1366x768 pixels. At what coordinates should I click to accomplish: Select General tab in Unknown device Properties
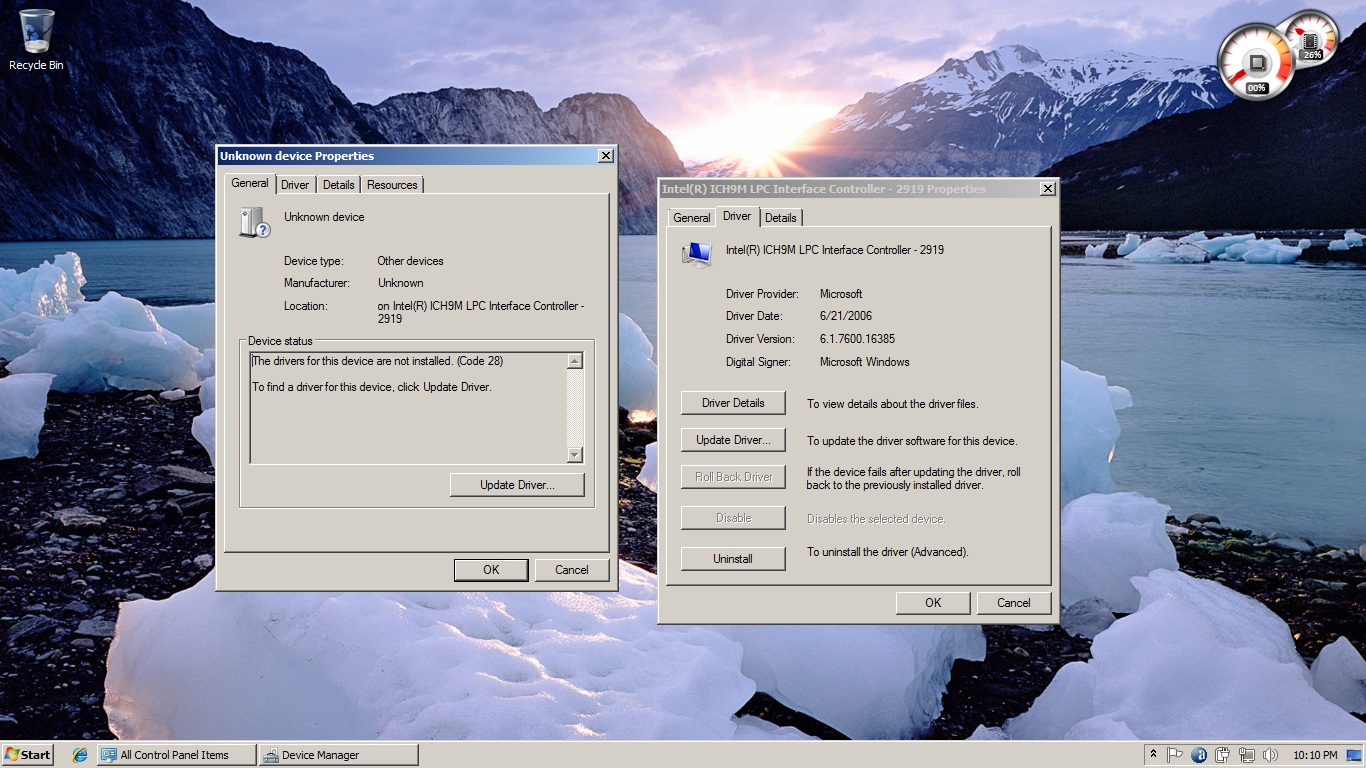(x=250, y=183)
